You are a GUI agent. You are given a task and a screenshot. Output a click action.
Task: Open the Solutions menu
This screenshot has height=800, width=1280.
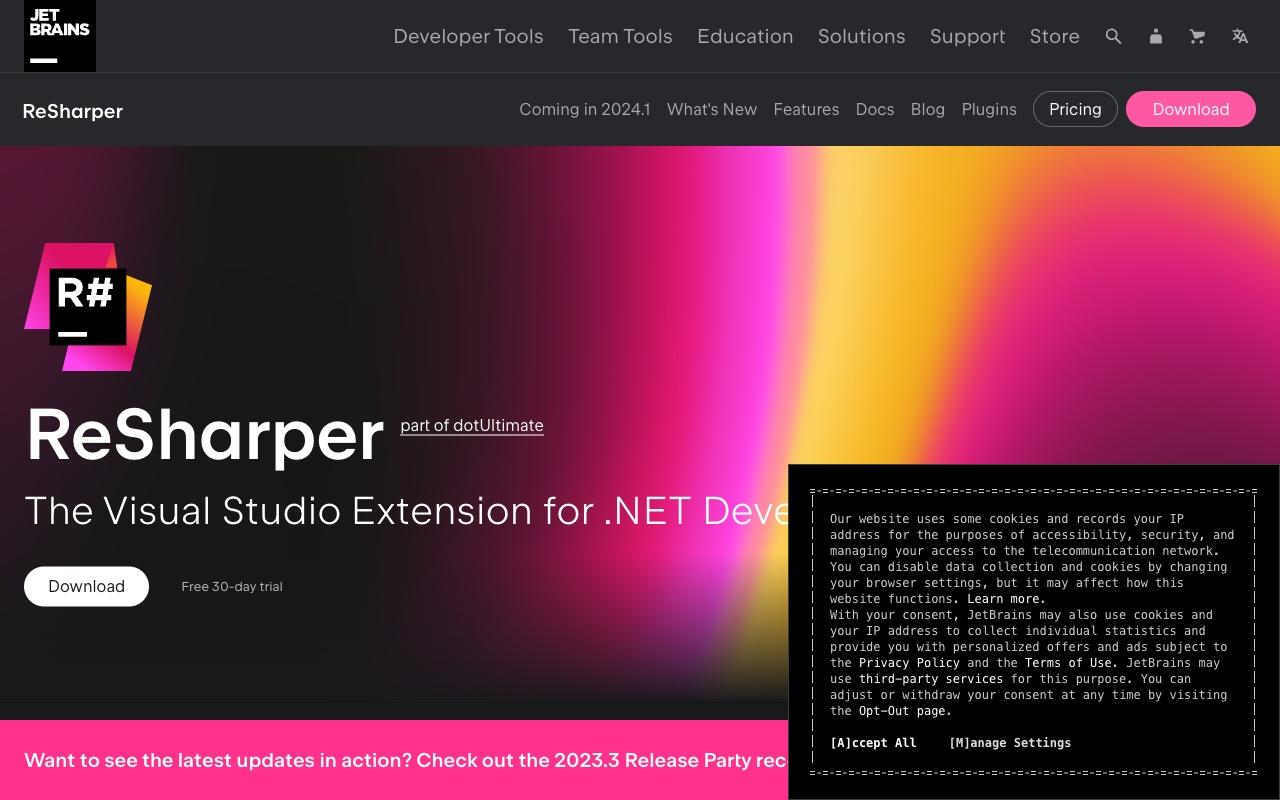861,36
